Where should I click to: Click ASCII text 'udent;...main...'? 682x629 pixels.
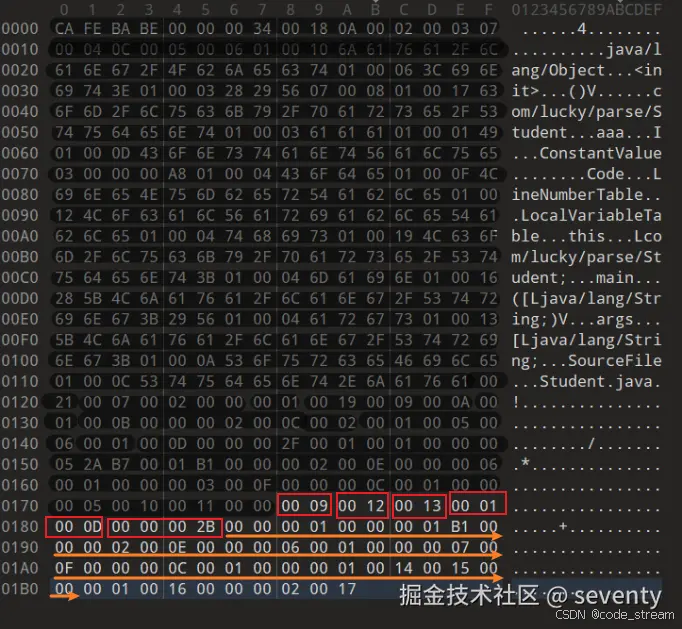(586, 278)
